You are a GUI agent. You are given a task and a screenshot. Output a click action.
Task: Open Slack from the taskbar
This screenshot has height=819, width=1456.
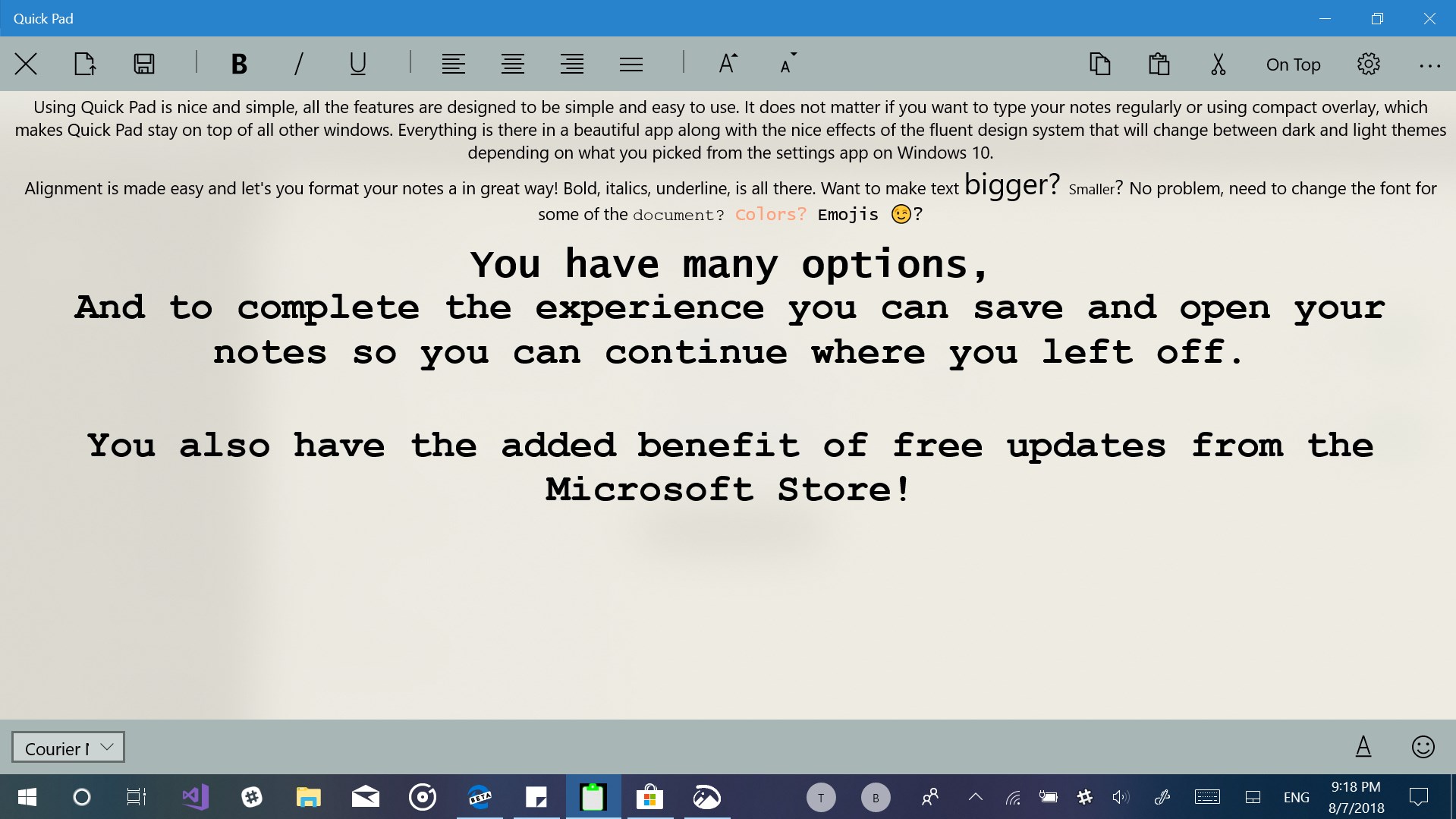coord(252,797)
